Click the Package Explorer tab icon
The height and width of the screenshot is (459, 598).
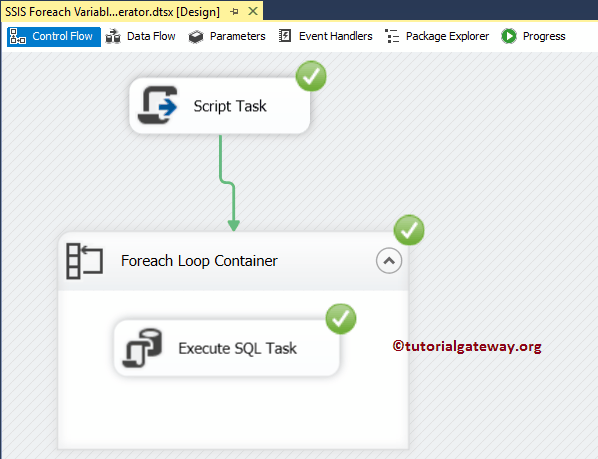[x=392, y=36]
